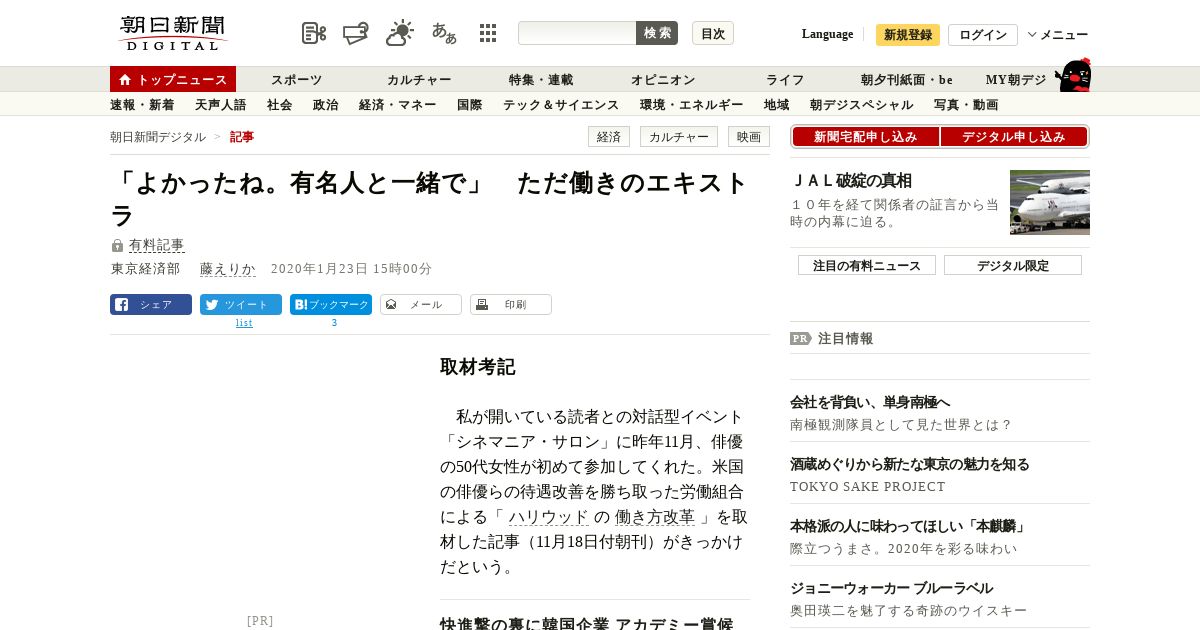Select 写真・動画 submenu item
The height and width of the screenshot is (630, 1200).
(x=966, y=104)
